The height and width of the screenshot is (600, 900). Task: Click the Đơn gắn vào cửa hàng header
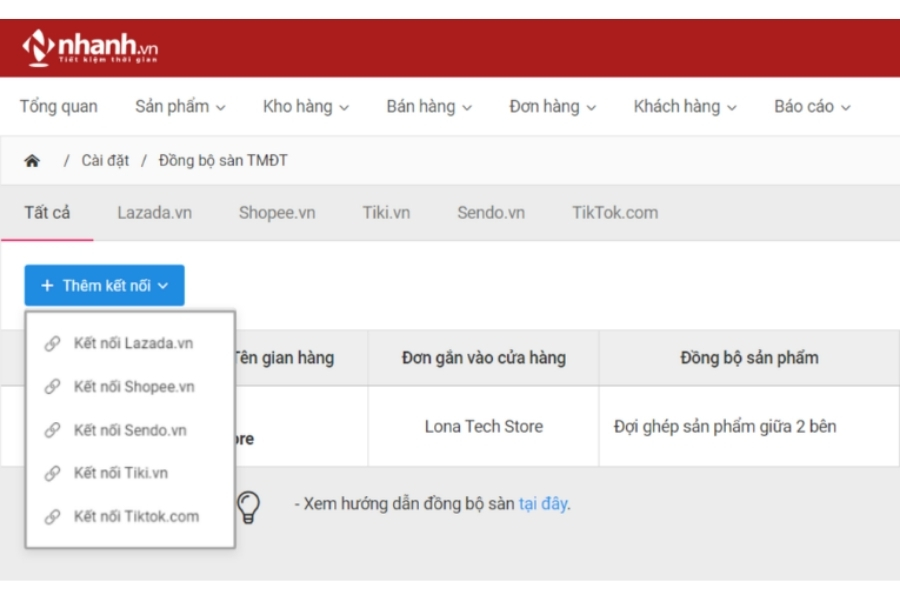(x=483, y=358)
